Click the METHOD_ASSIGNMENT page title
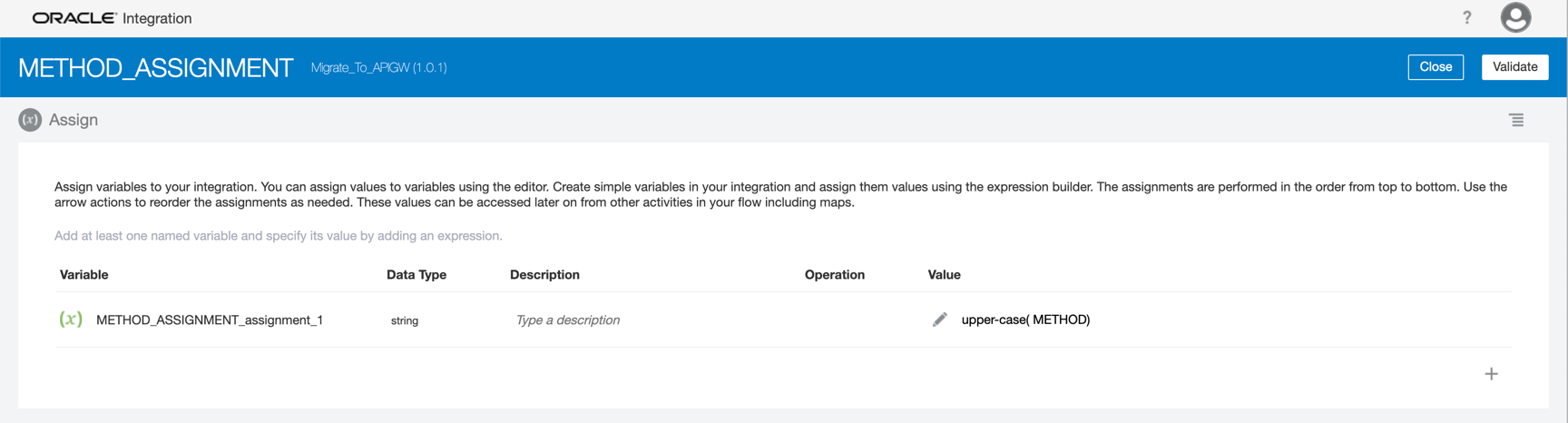1568x423 pixels. tap(155, 68)
